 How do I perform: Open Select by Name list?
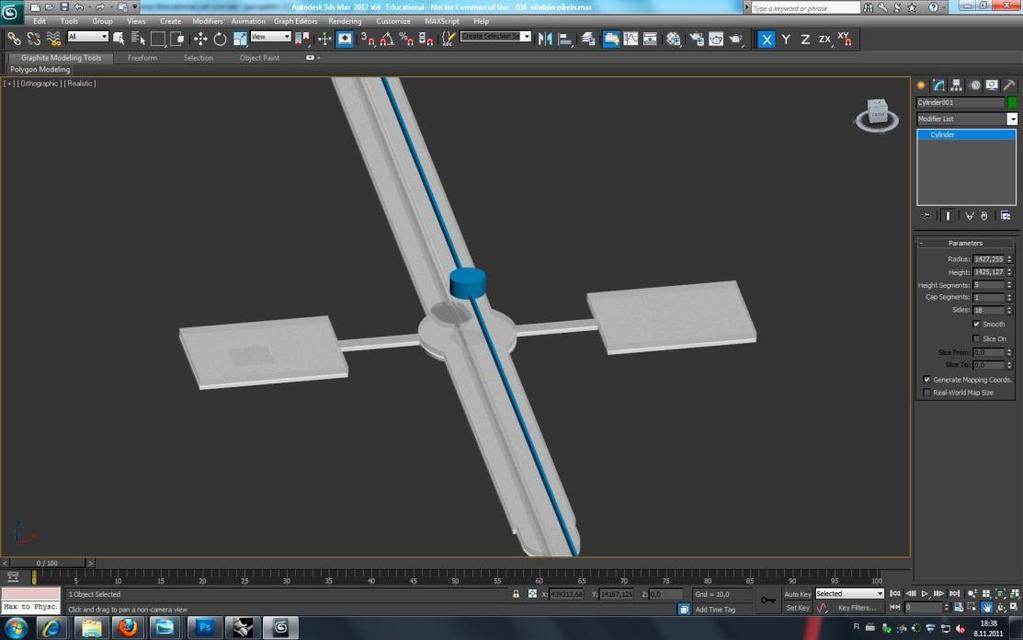click(x=138, y=39)
